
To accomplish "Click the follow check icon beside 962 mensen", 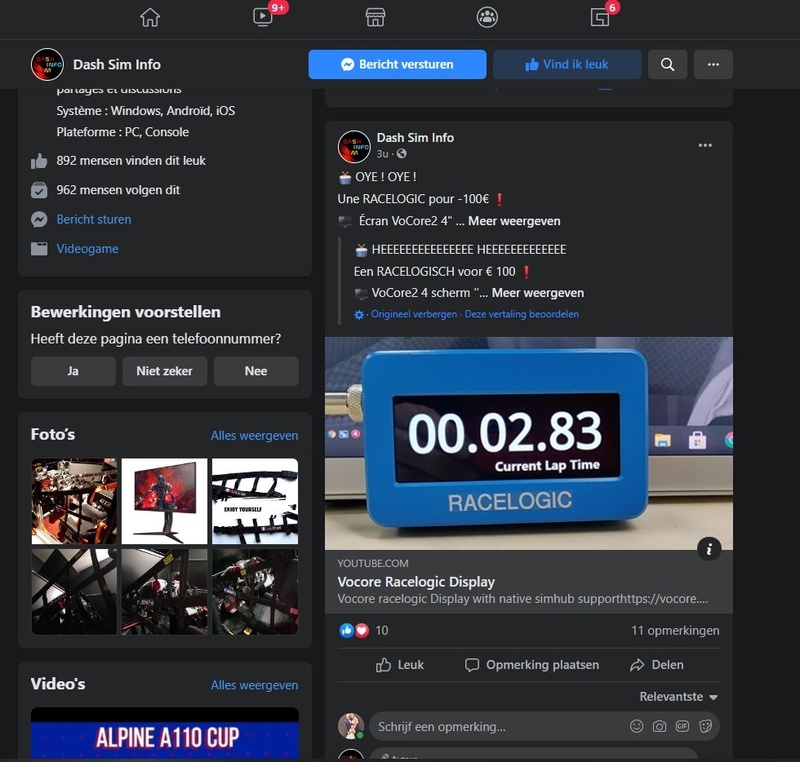I will point(39,190).
